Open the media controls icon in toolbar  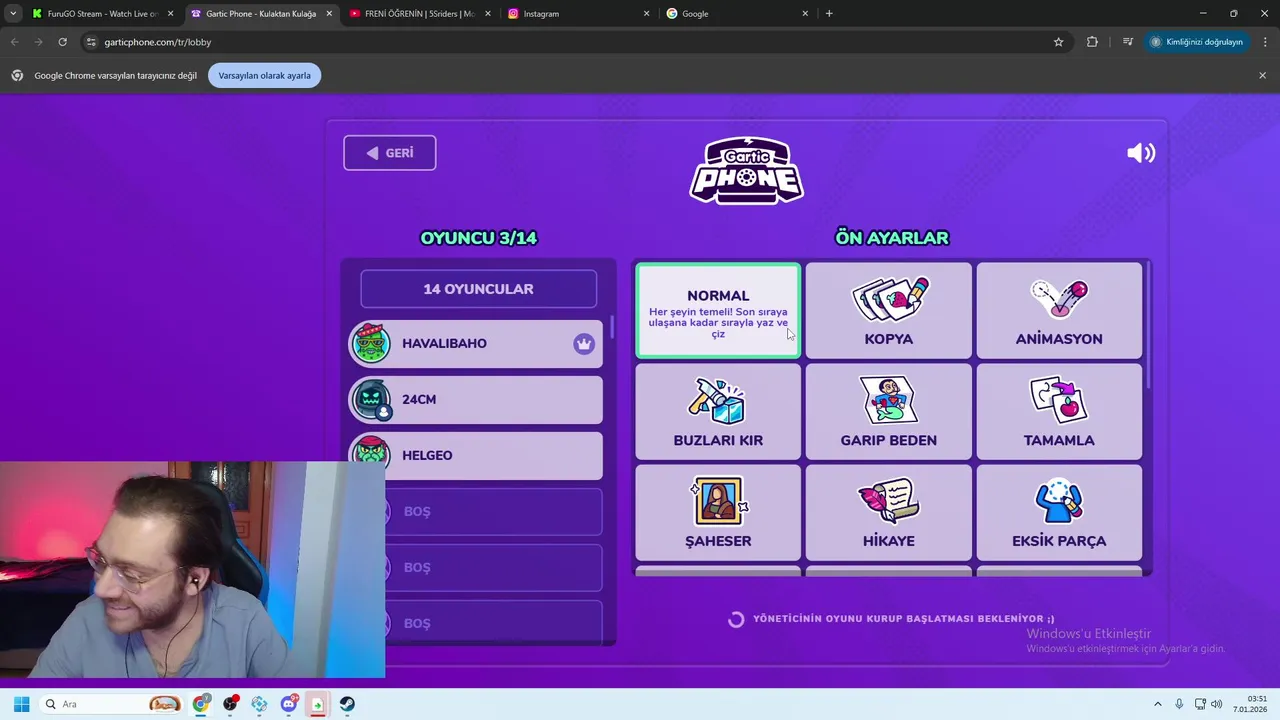1128,42
